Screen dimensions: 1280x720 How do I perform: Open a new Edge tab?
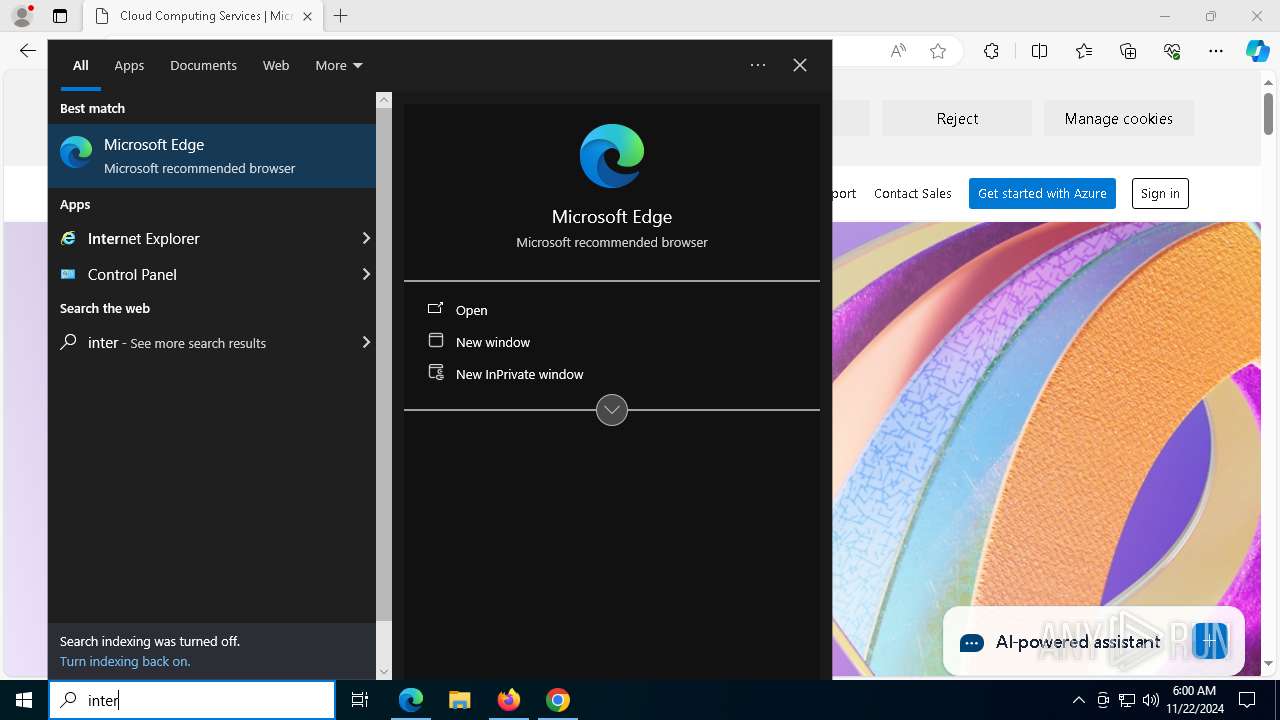(341, 16)
